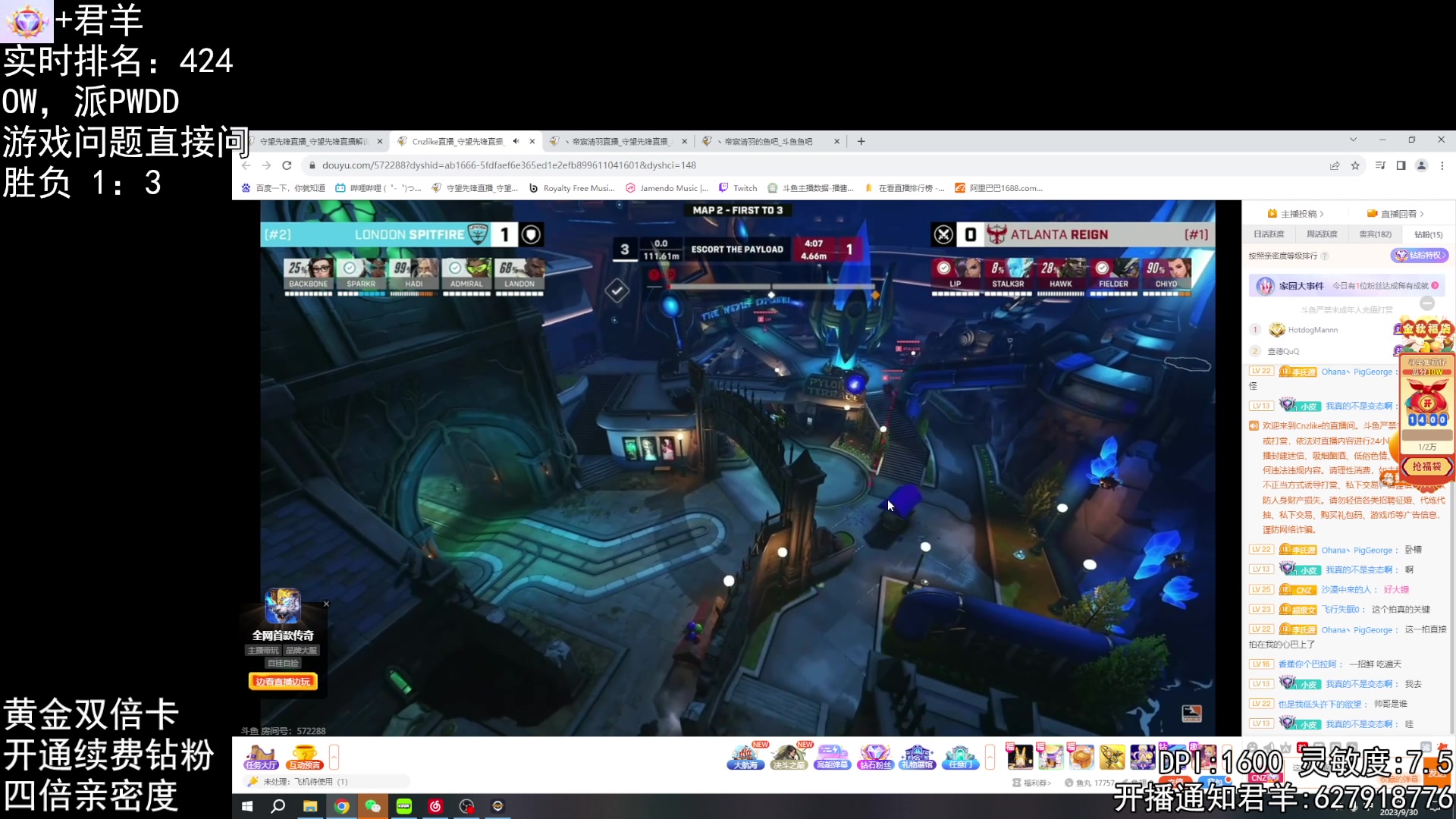Open the Royalty Free Music bookmark
The image size is (1456, 819).
[572, 188]
